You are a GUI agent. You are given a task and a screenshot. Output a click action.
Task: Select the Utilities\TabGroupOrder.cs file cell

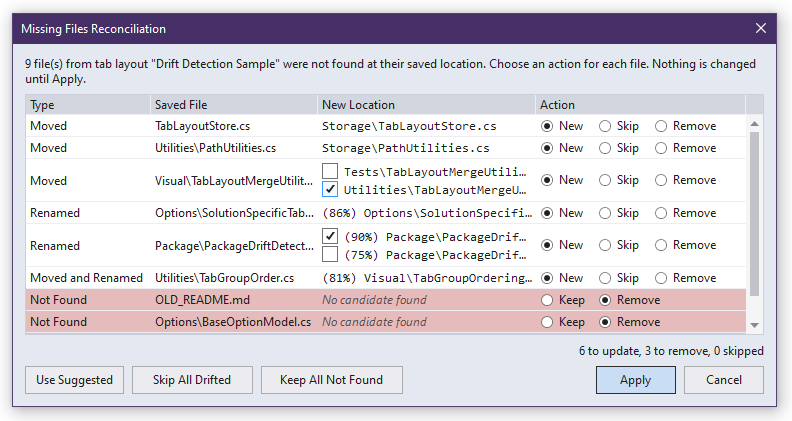(224, 278)
